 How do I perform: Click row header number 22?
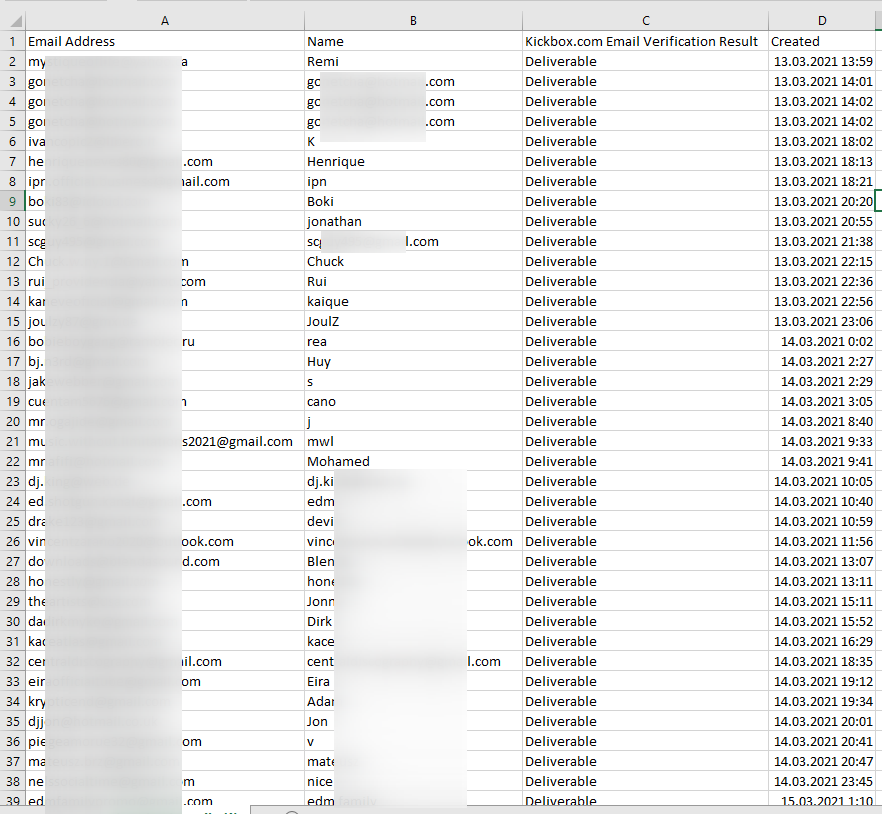tap(12, 461)
